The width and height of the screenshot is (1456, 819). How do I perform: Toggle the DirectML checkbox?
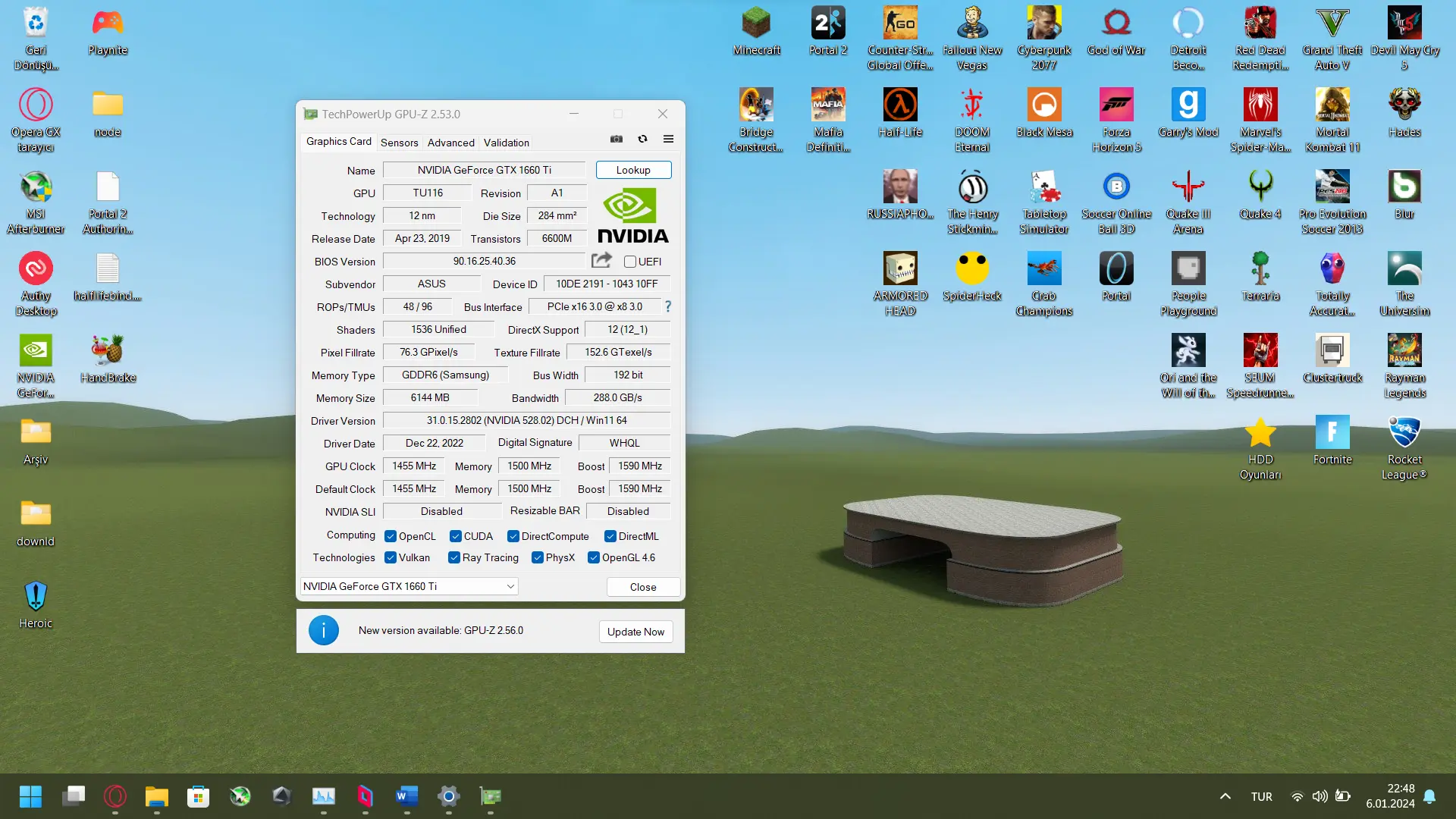(x=610, y=536)
